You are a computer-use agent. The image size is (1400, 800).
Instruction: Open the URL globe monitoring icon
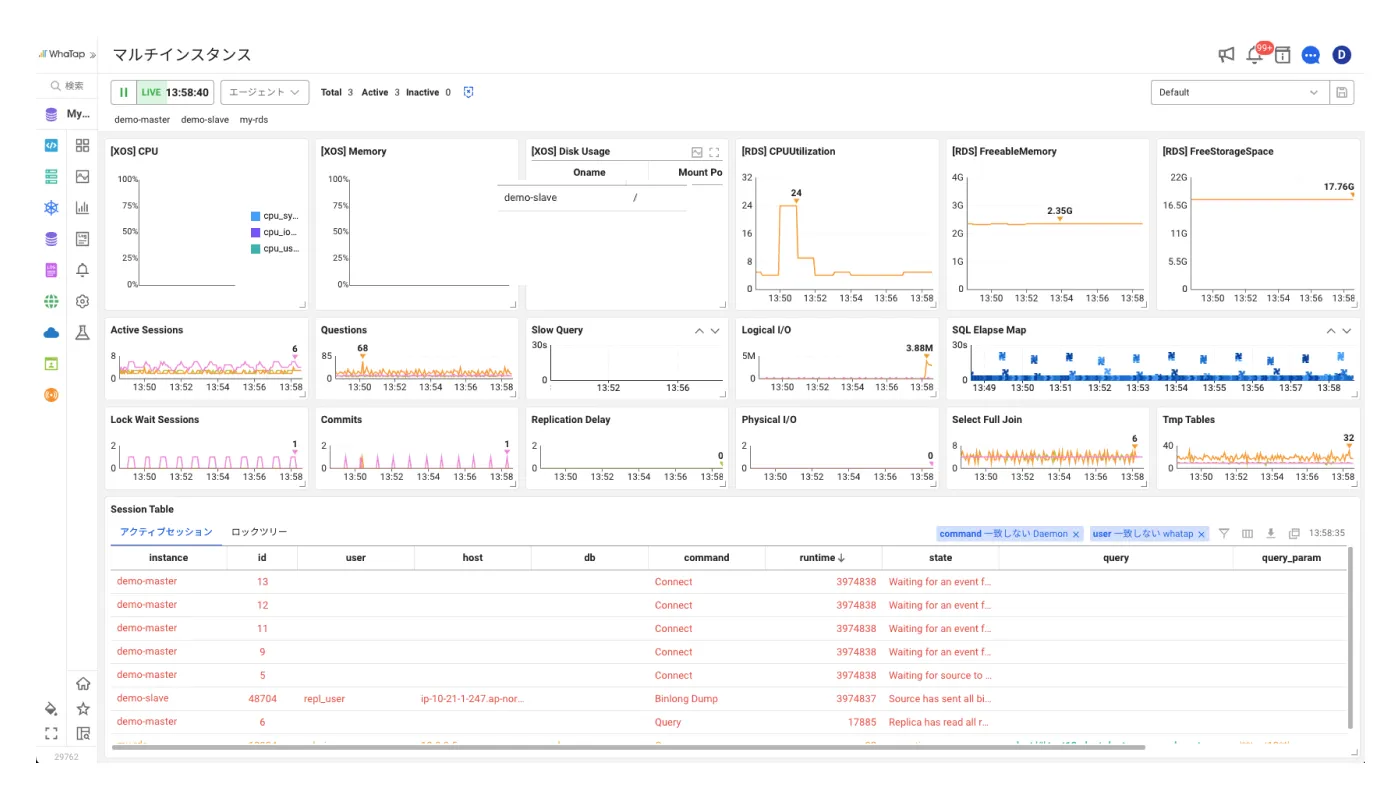(51, 301)
